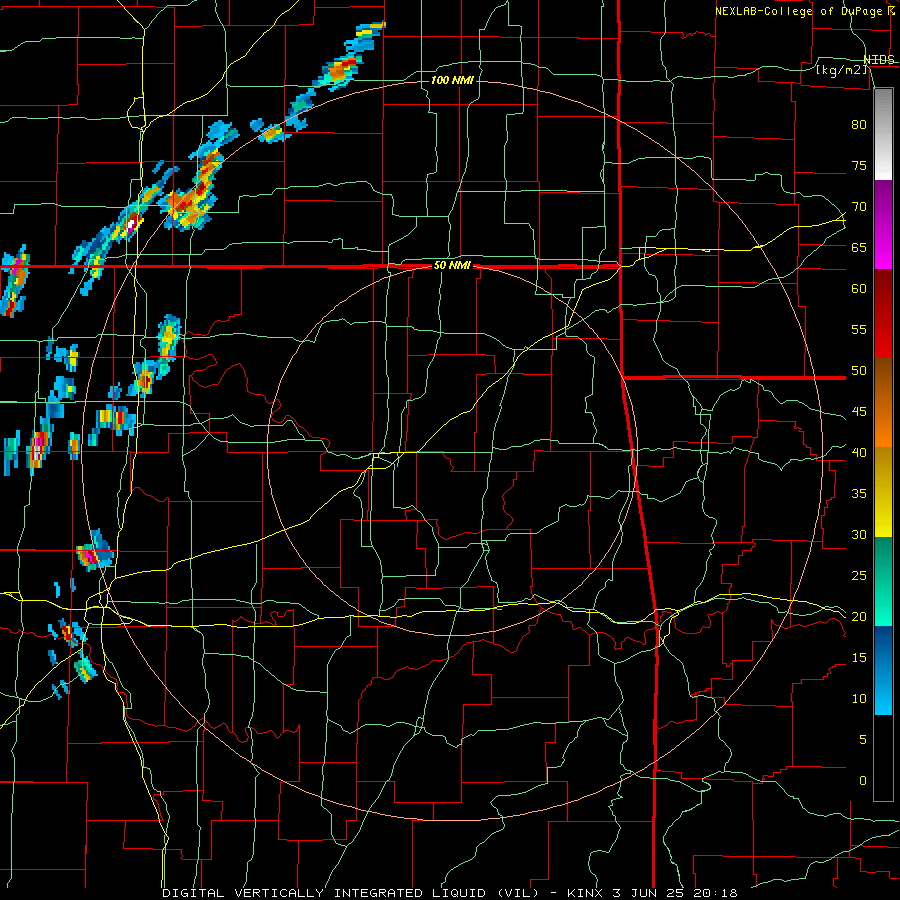This screenshot has height=900, width=900.
Task: Select the gray-white segment of the color scale
Action: [883, 134]
